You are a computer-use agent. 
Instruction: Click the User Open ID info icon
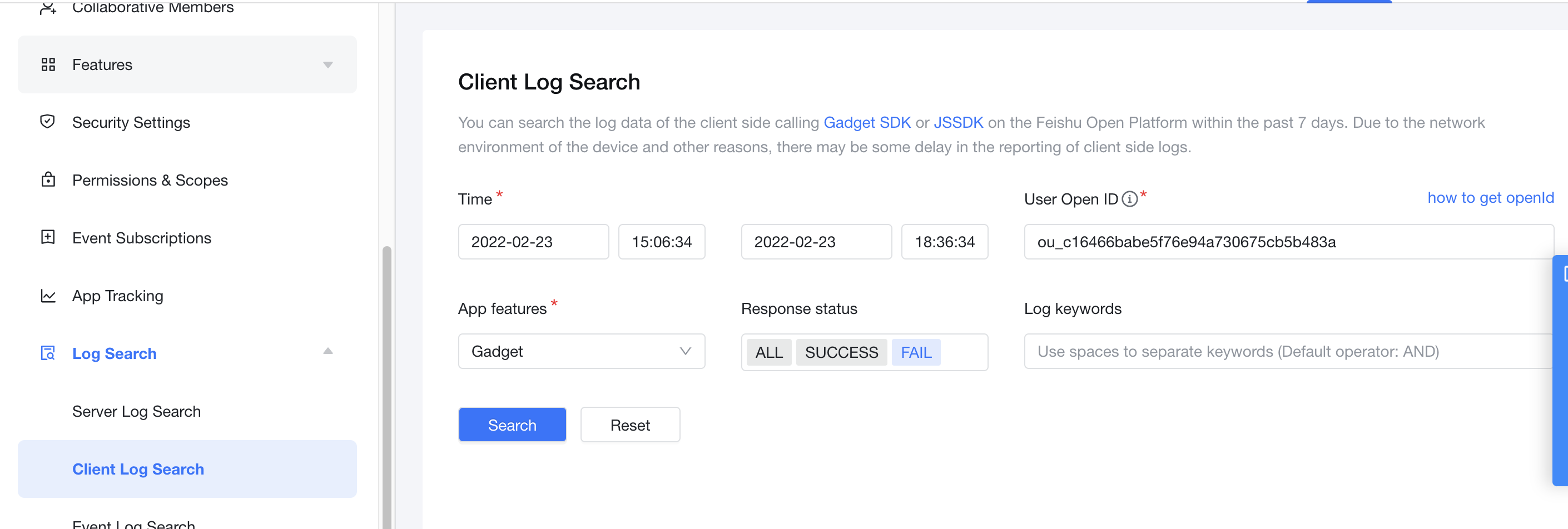[x=1129, y=199]
